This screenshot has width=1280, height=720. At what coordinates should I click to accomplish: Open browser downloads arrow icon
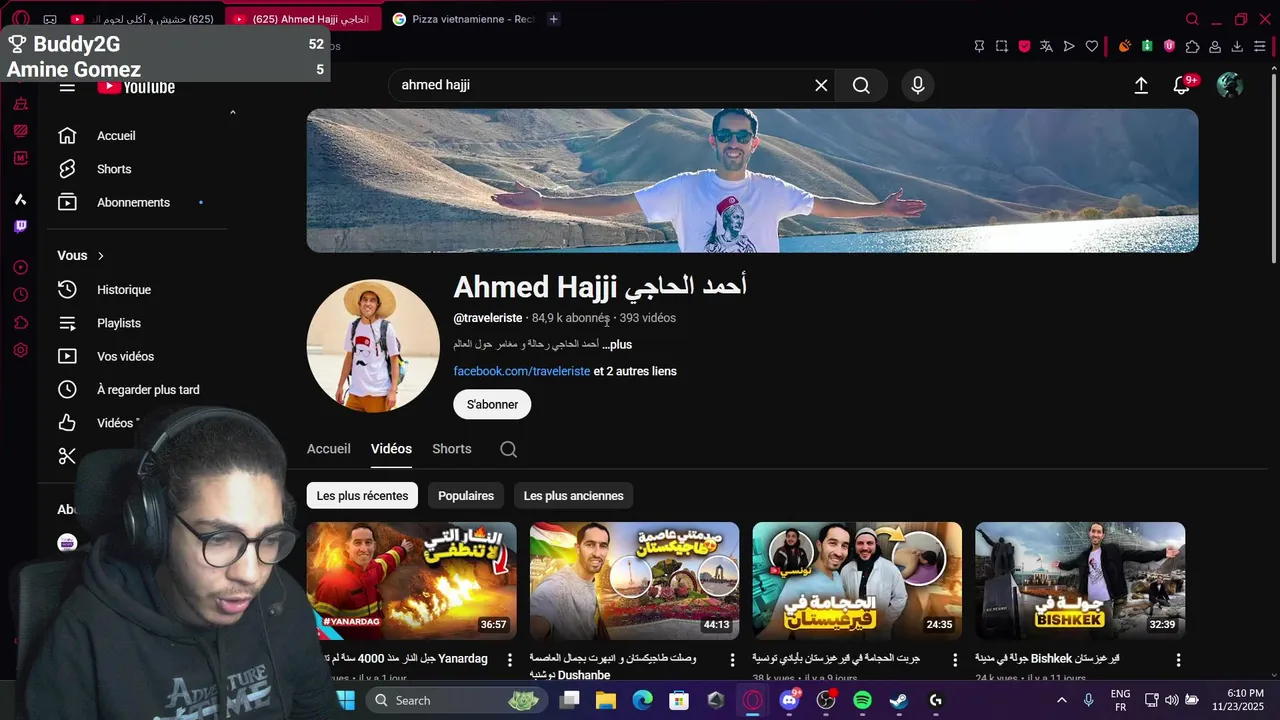1237,46
